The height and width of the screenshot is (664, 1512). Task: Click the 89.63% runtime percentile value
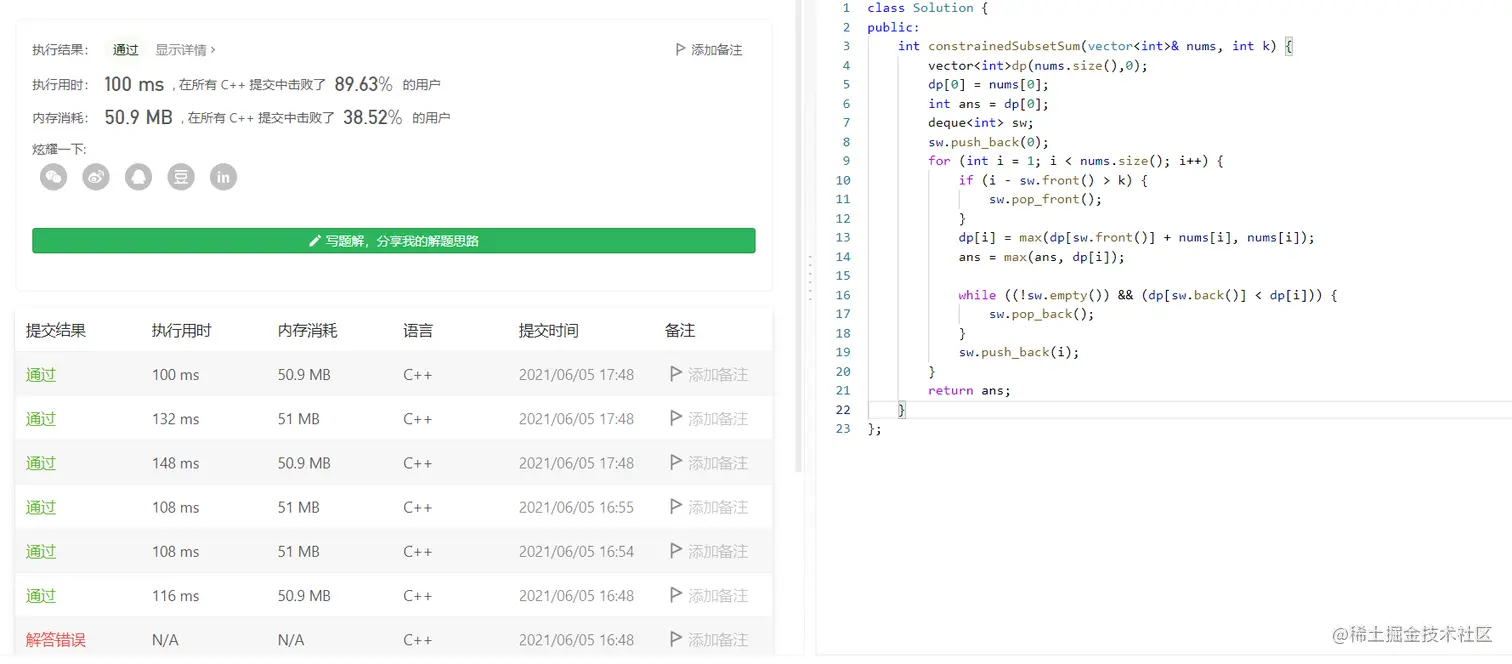[x=363, y=85]
